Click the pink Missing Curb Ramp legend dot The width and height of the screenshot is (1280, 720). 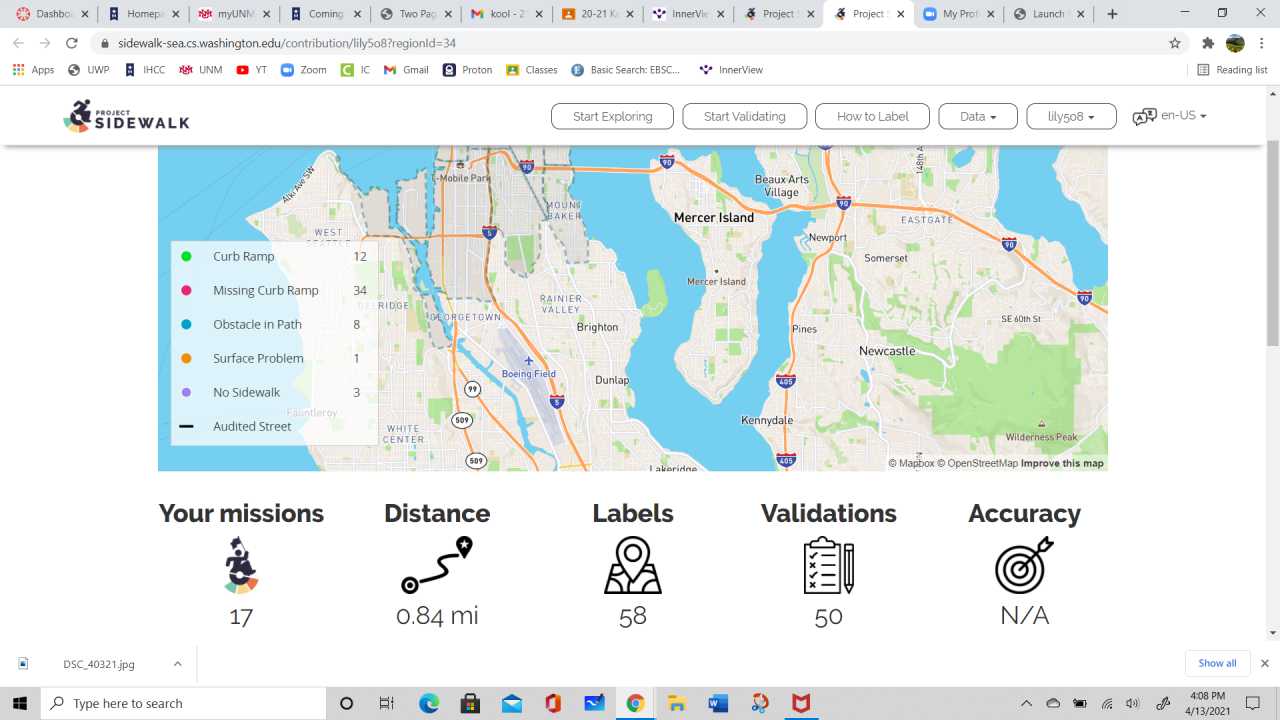pos(186,290)
